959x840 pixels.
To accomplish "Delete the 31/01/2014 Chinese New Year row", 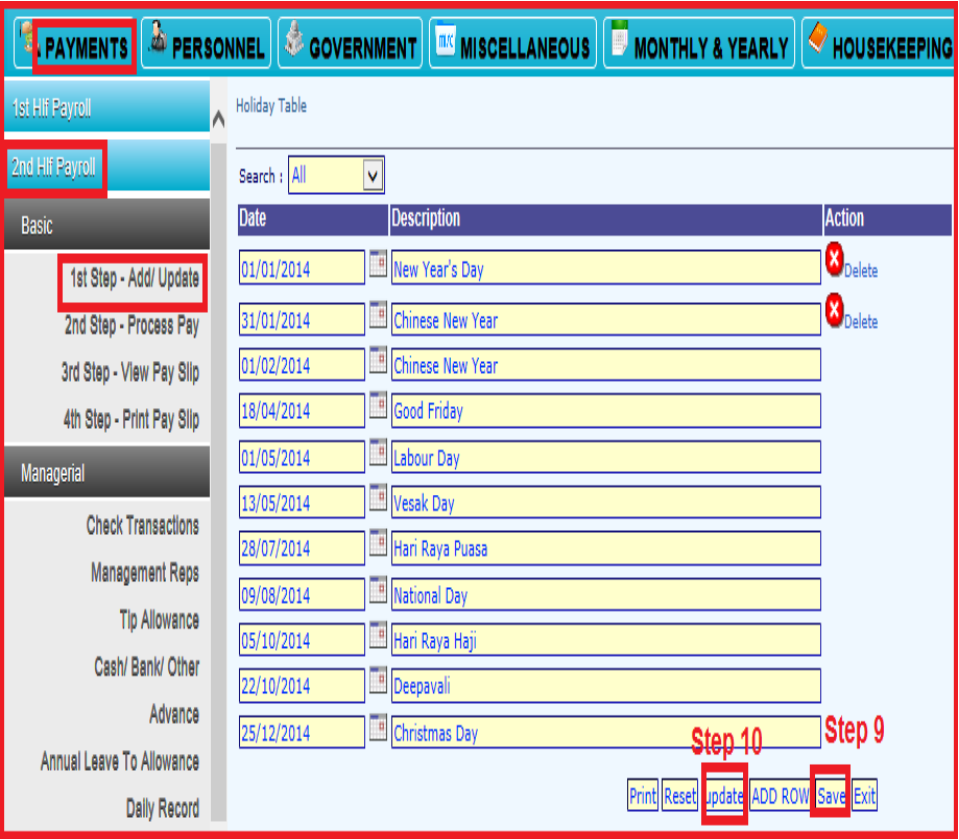I will pos(835,314).
